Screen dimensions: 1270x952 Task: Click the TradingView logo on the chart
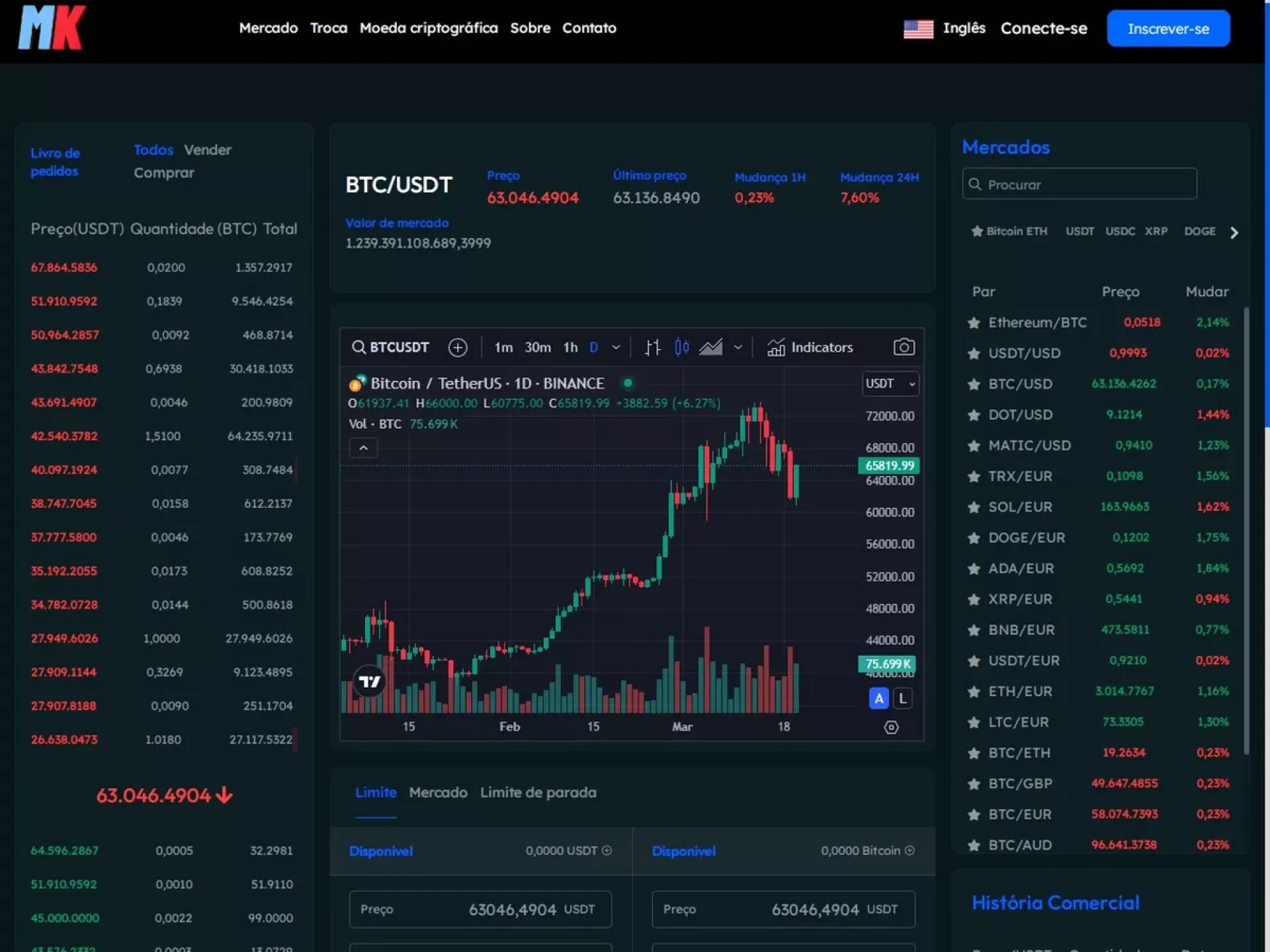pyautogui.click(x=369, y=681)
